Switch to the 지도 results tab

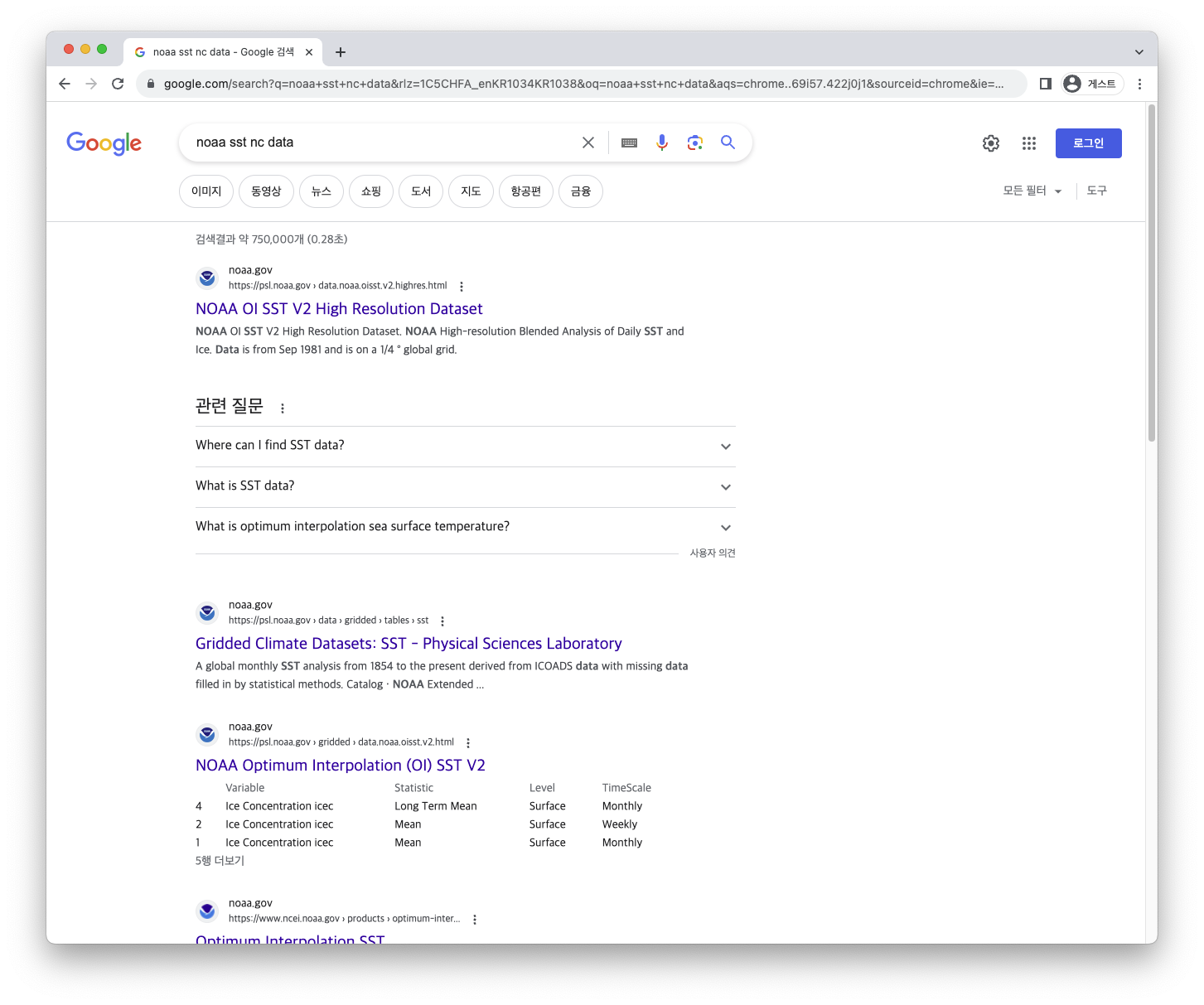(x=471, y=191)
